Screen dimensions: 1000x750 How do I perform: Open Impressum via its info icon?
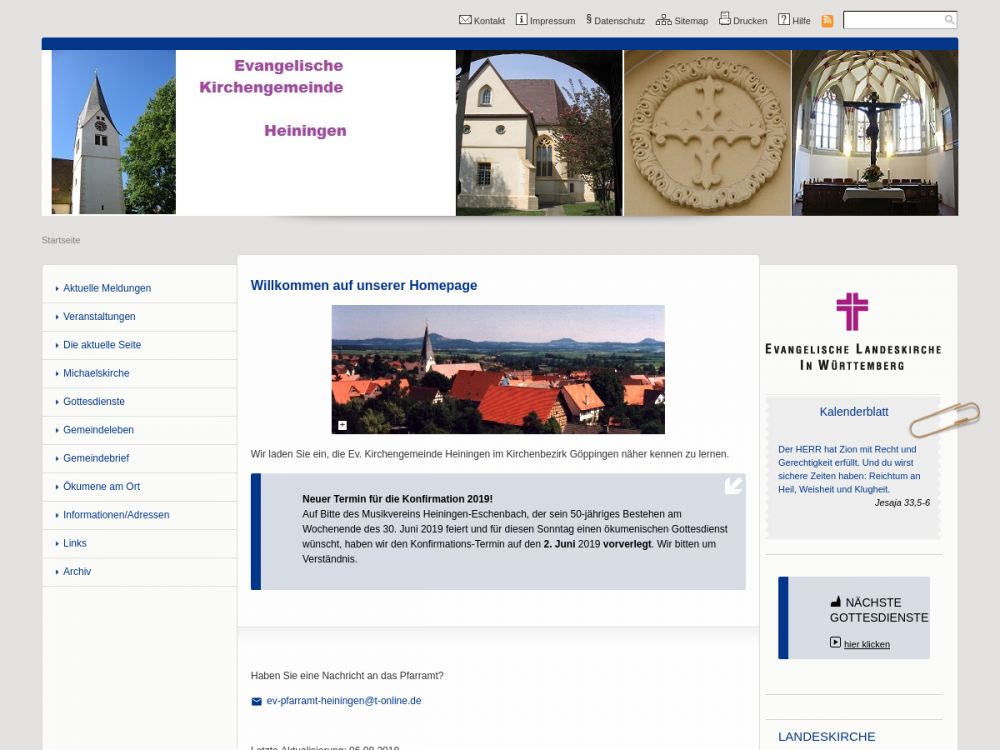[521, 20]
